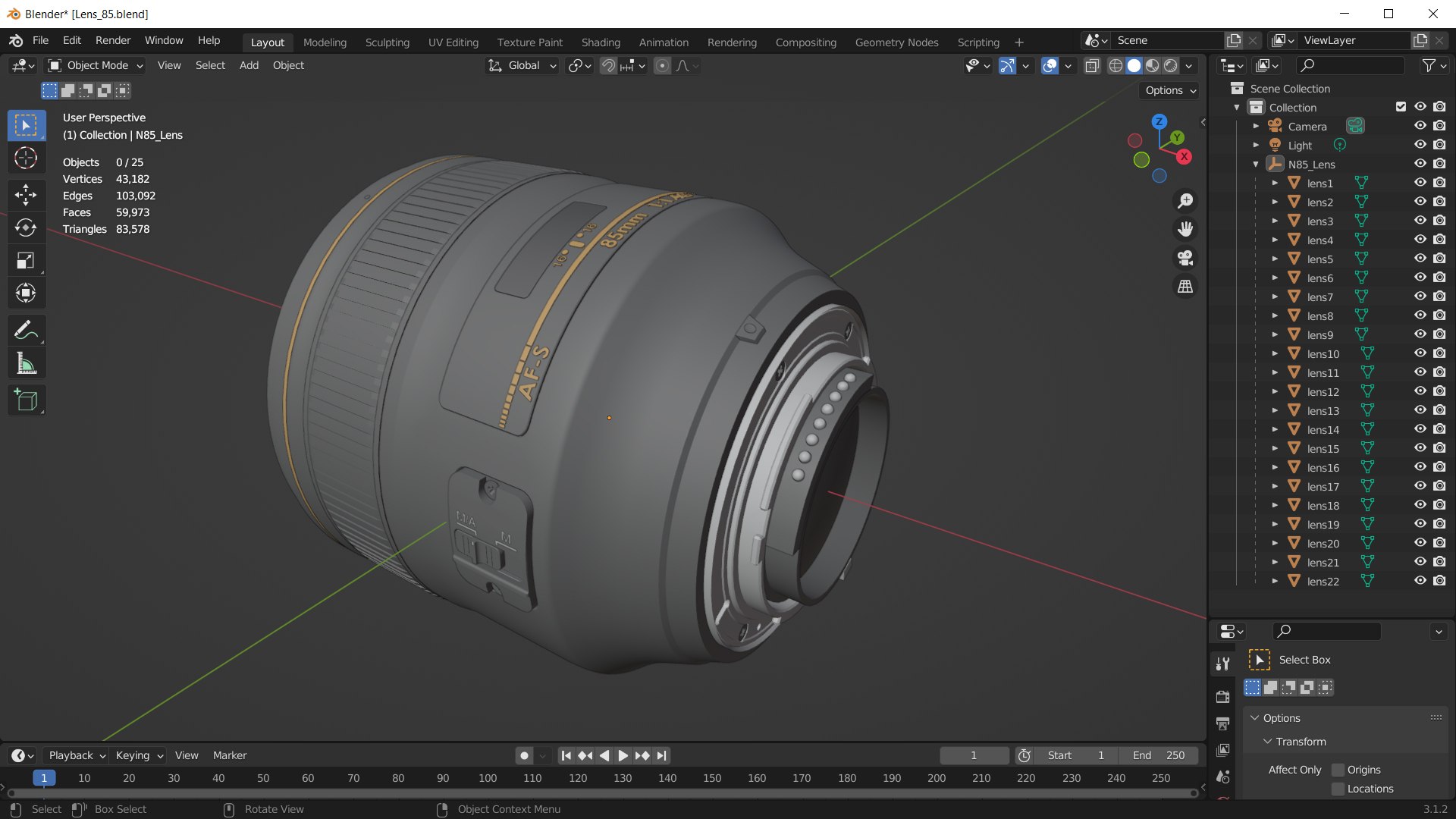
Task: Toggle X-ray mode
Action: 1092,66
